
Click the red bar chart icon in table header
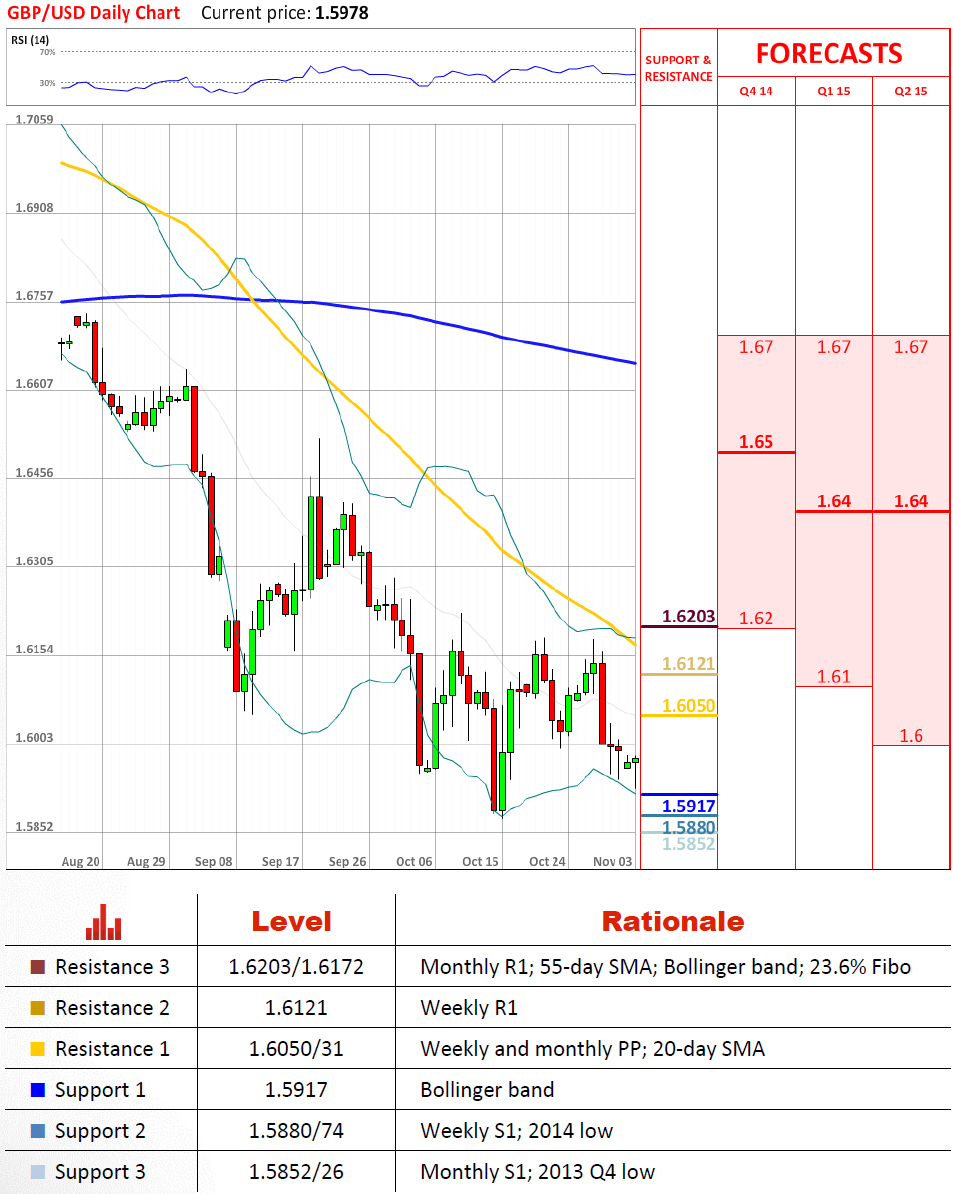(104, 922)
